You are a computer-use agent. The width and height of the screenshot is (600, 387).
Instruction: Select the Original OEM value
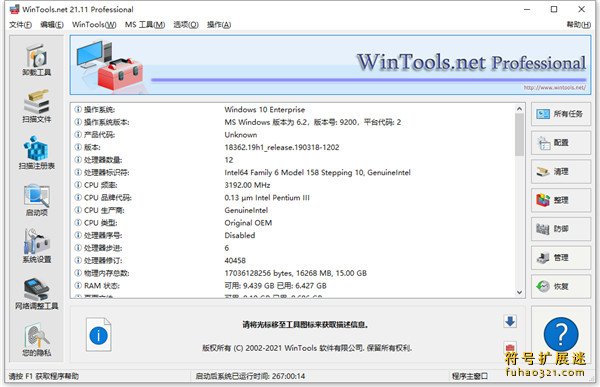tap(248, 223)
